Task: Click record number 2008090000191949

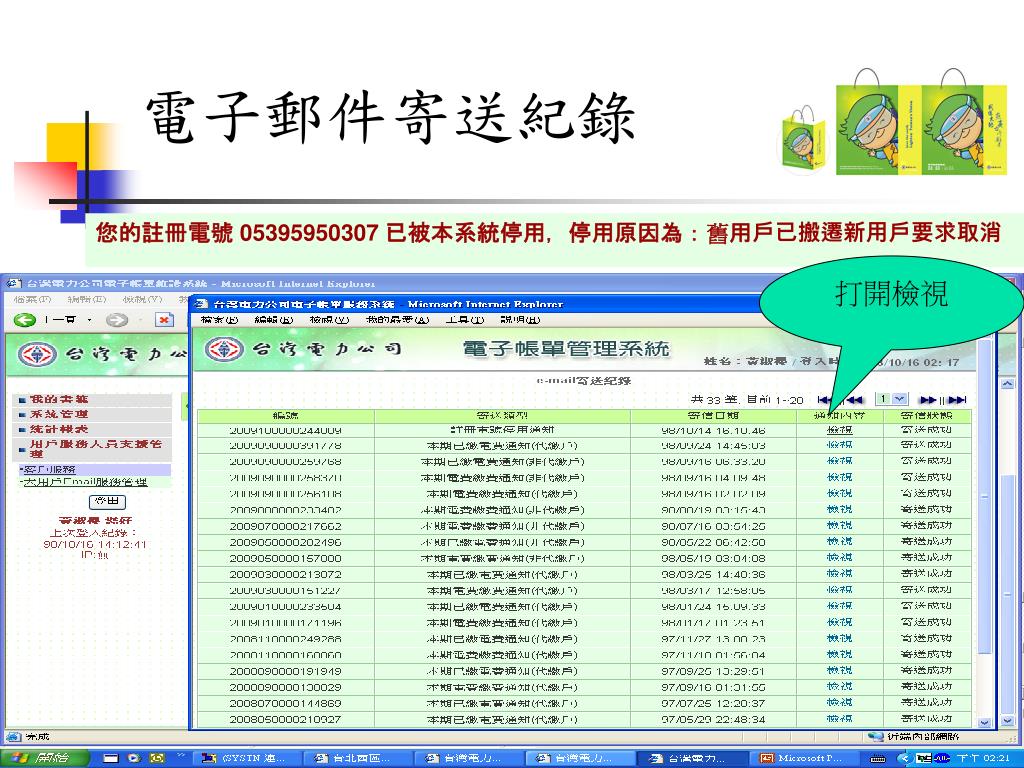Action: pos(285,671)
